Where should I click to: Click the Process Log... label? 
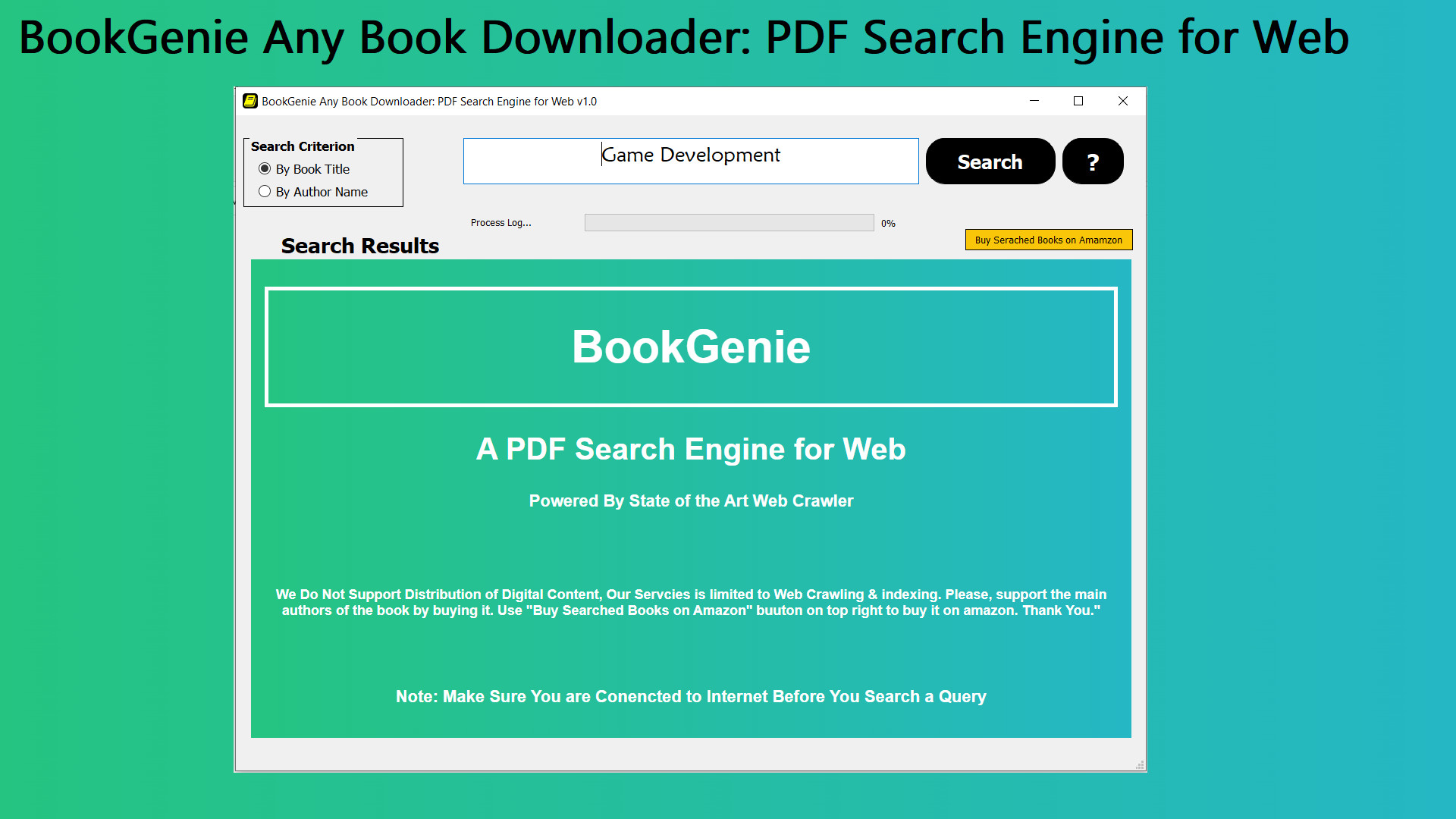(501, 222)
